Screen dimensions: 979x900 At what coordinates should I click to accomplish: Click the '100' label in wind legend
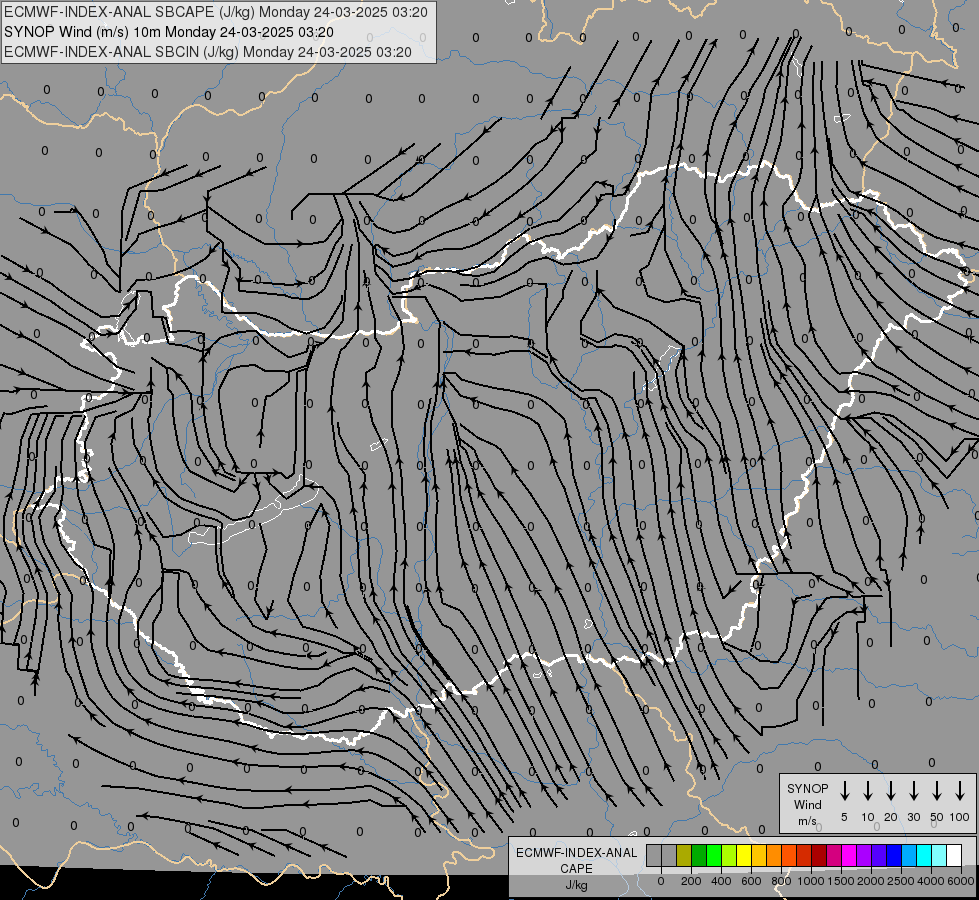tap(960, 817)
